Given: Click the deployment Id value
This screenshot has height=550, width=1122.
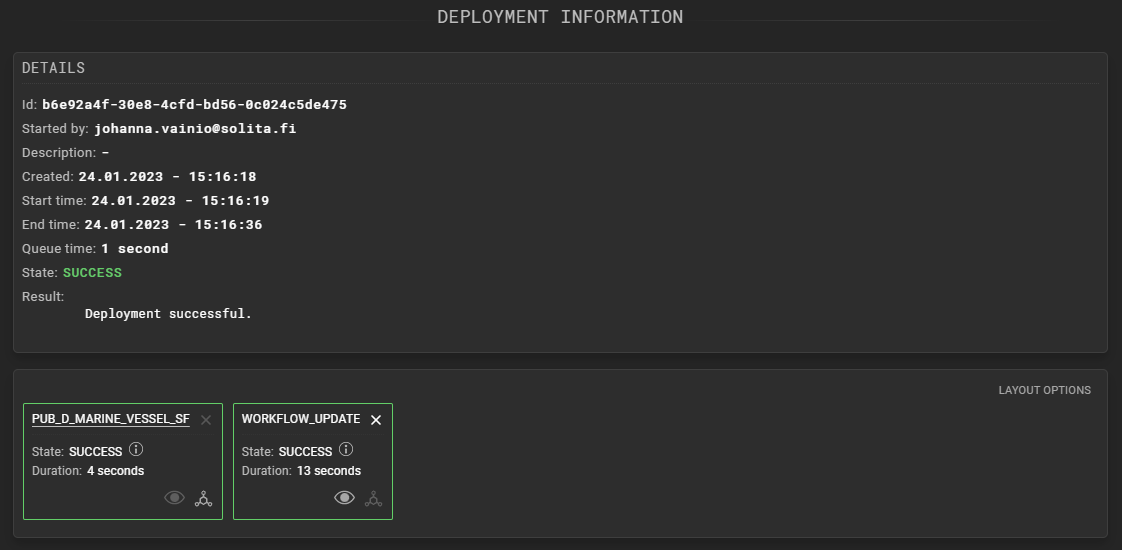Looking at the screenshot, I should [194, 104].
